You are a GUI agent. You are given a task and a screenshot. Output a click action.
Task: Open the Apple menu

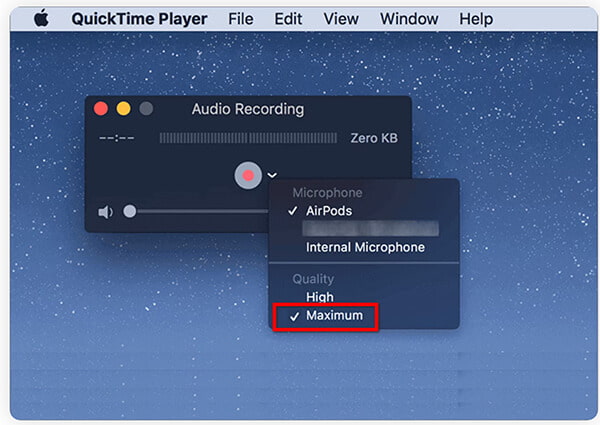coord(41,18)
